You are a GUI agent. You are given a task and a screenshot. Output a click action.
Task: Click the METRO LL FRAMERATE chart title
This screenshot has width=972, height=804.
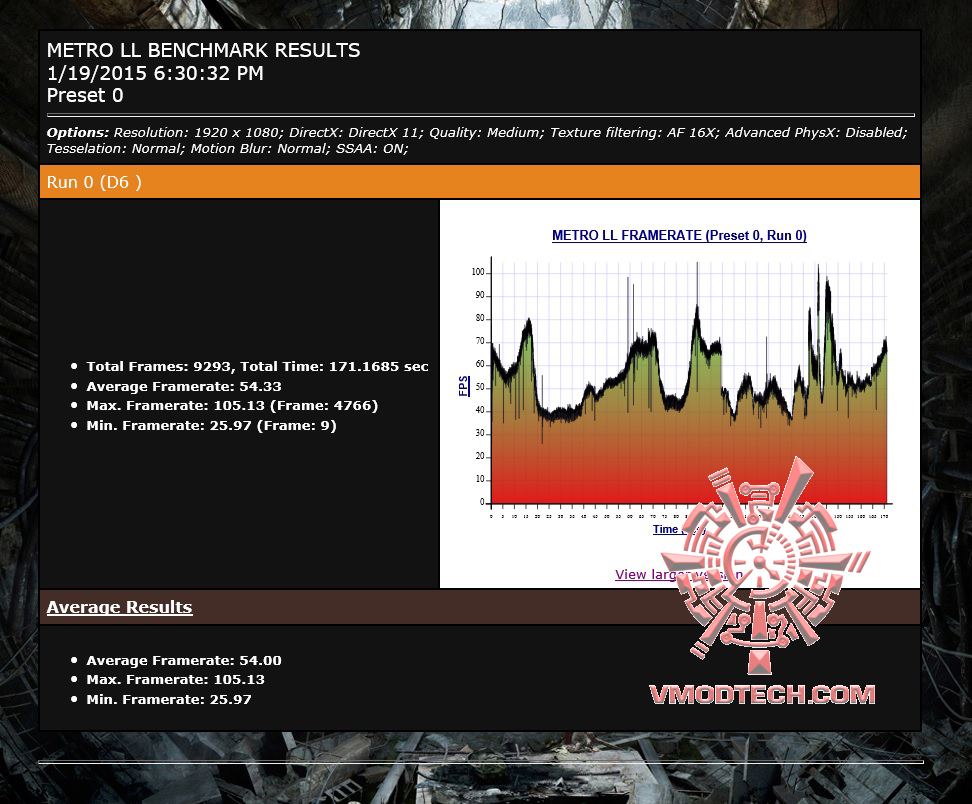[x=679, y=236]
